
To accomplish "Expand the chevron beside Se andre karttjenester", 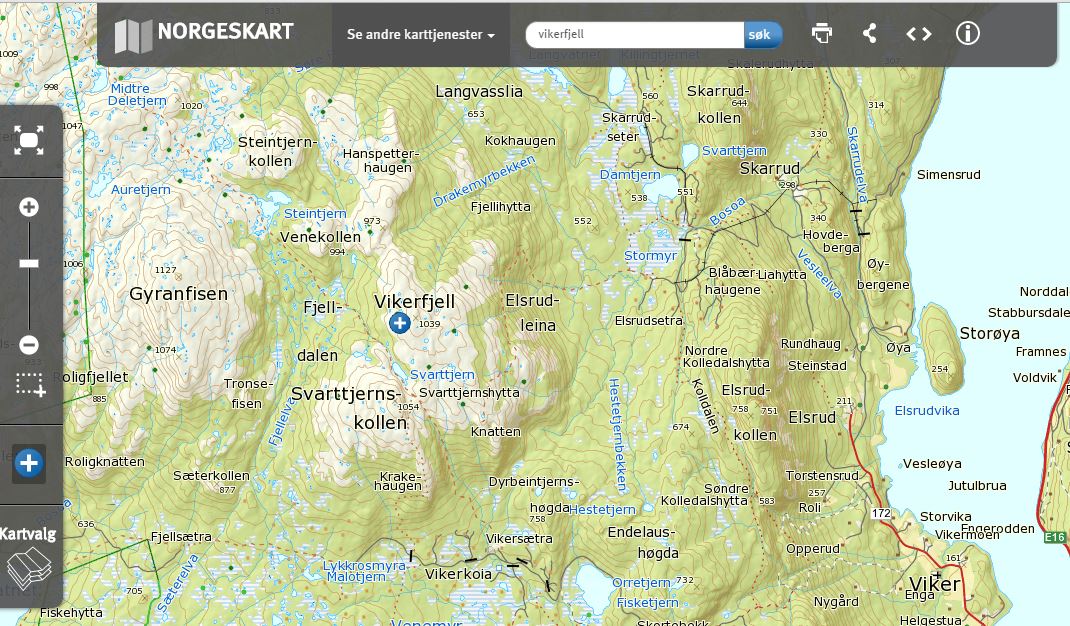I will pos(489,33).
